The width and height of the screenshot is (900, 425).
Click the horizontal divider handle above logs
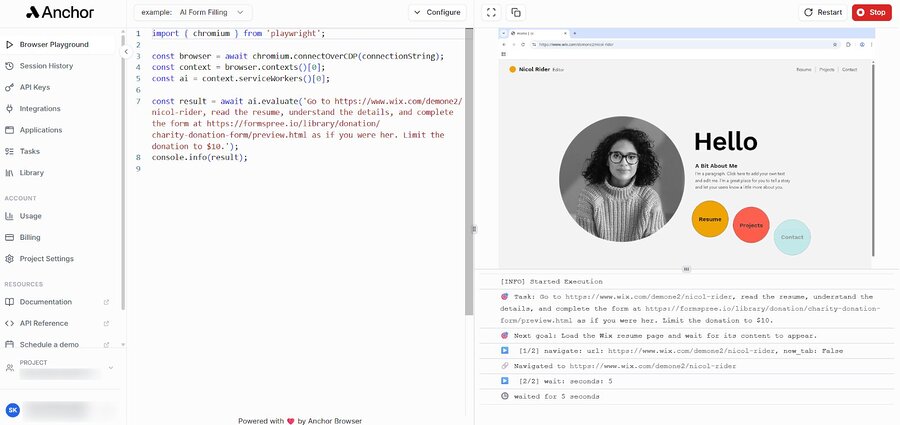[x=686, y=269]
